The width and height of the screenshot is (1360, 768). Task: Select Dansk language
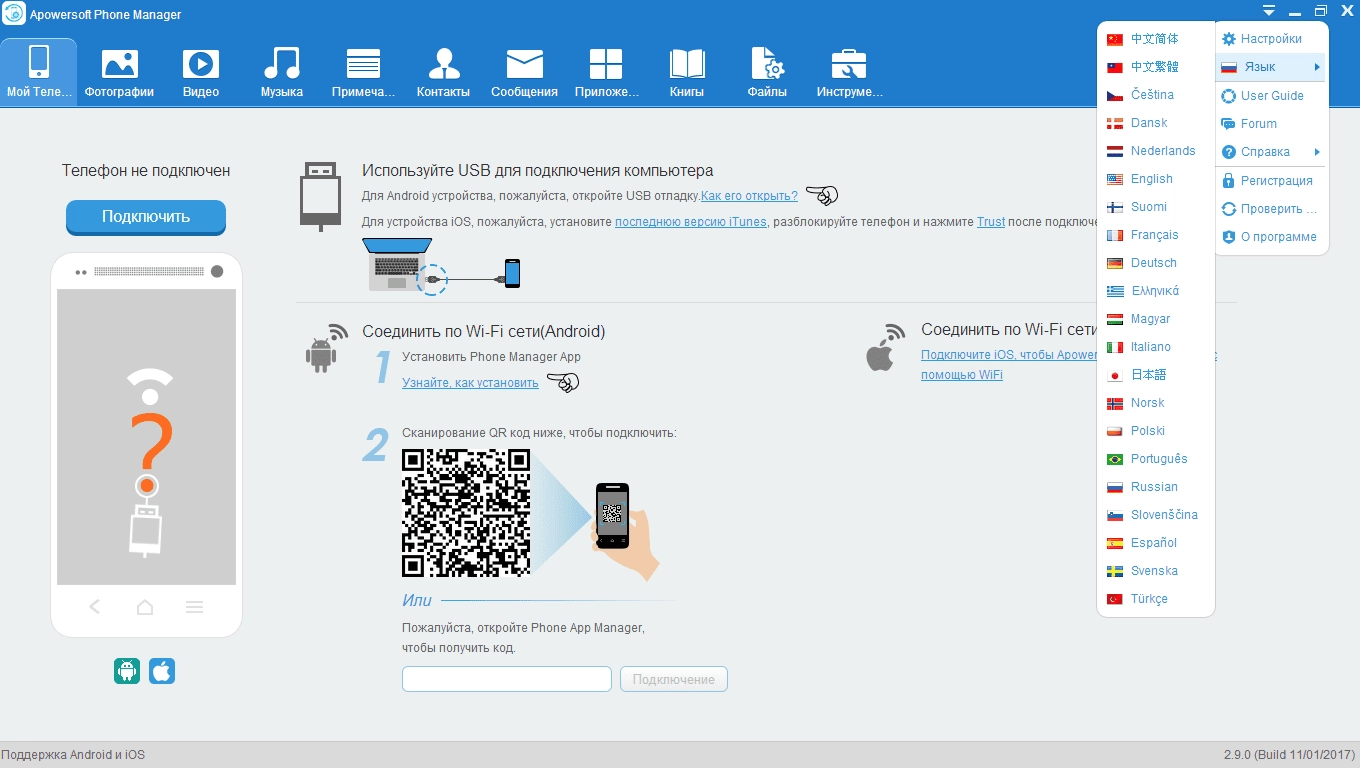point(1155,123)
